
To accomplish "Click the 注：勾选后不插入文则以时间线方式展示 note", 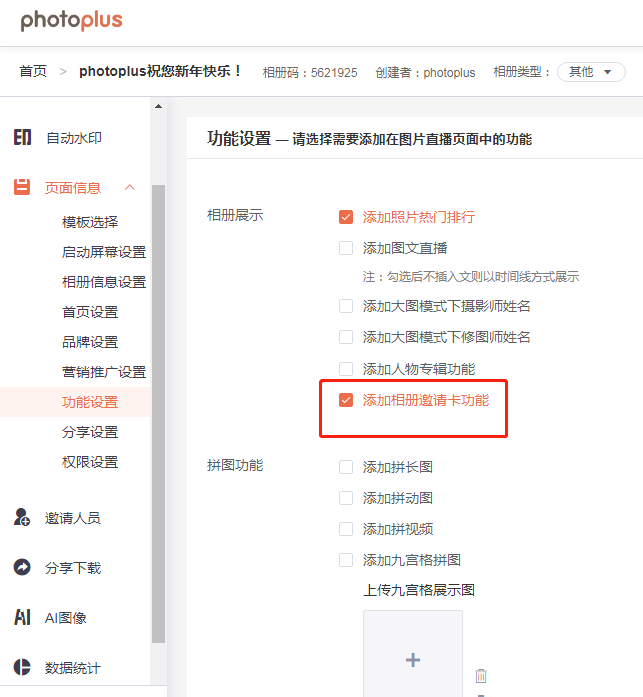I will [471, 276].
